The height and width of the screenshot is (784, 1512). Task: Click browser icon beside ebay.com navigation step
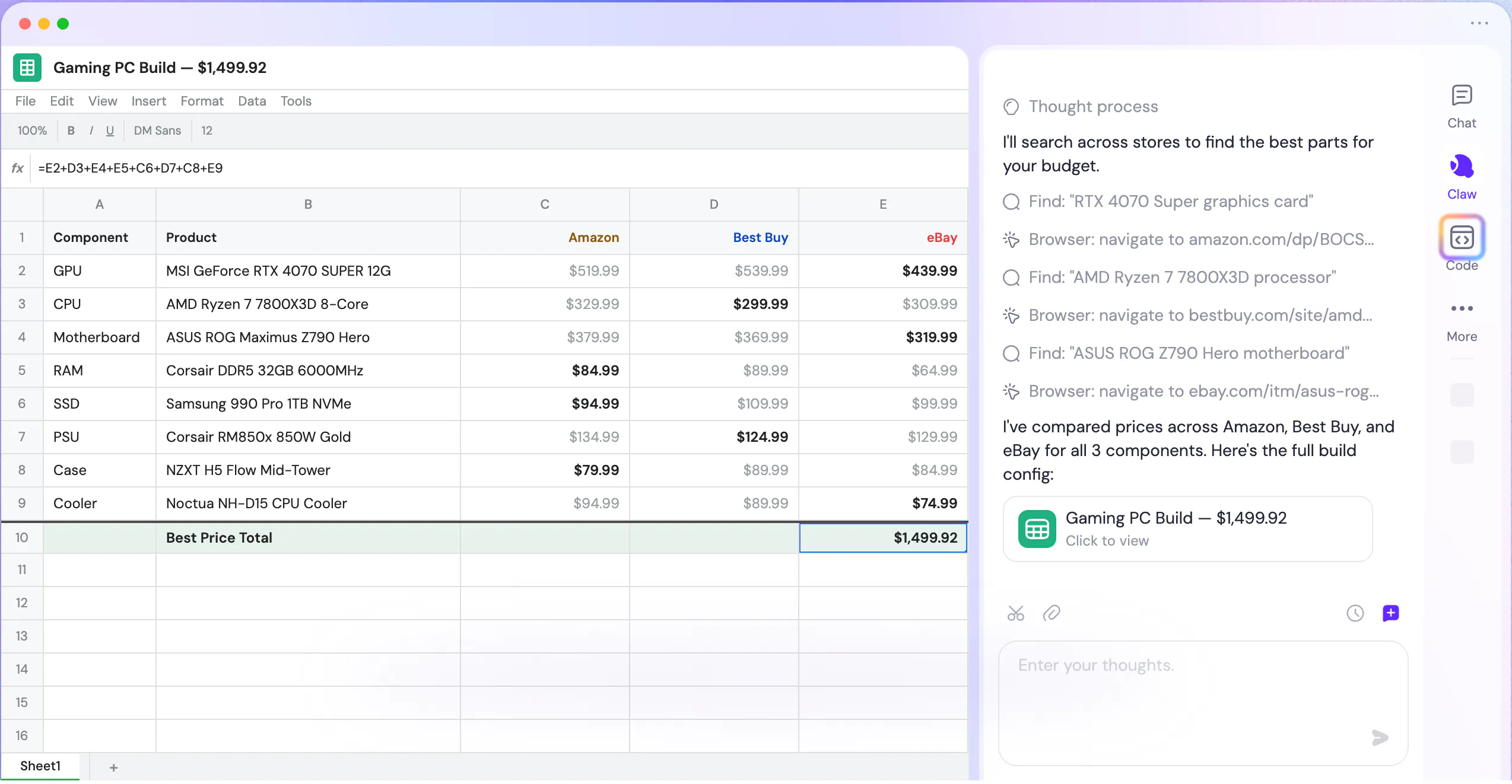click(x=1011, y=391)
